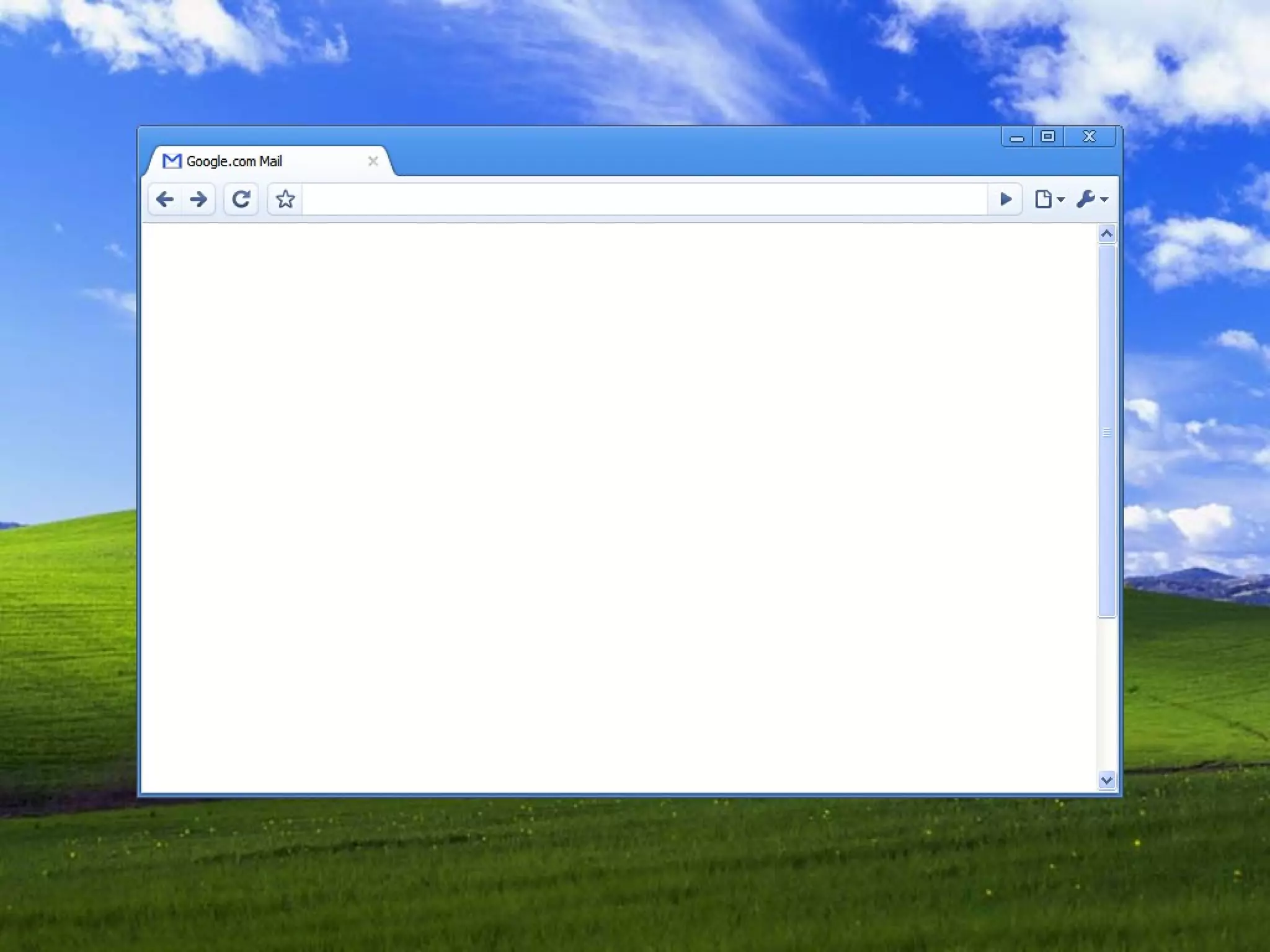Bookmark page with the star icon
Screen dimensions: 1270x952
click(x=285, y=200)
